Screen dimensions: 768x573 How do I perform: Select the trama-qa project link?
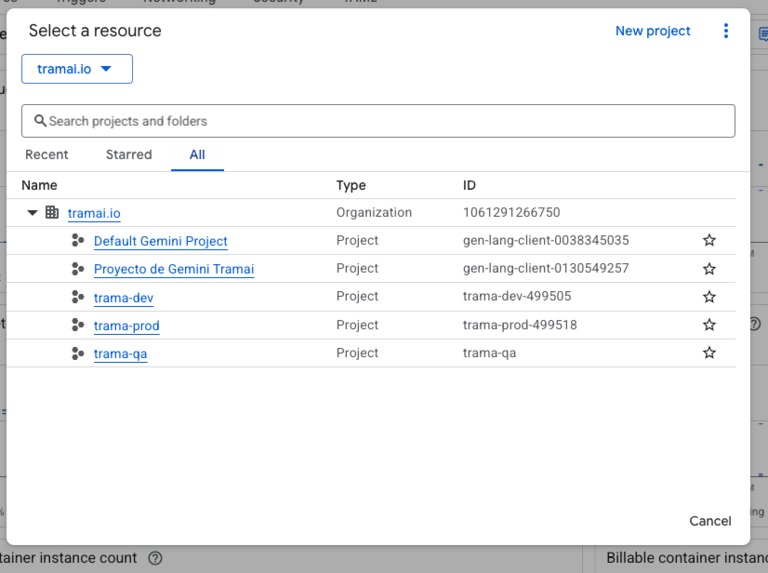point(120,354)
